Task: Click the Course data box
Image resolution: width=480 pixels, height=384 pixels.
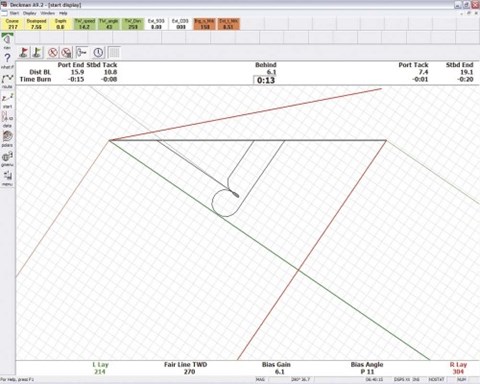Action: [12, 24]
